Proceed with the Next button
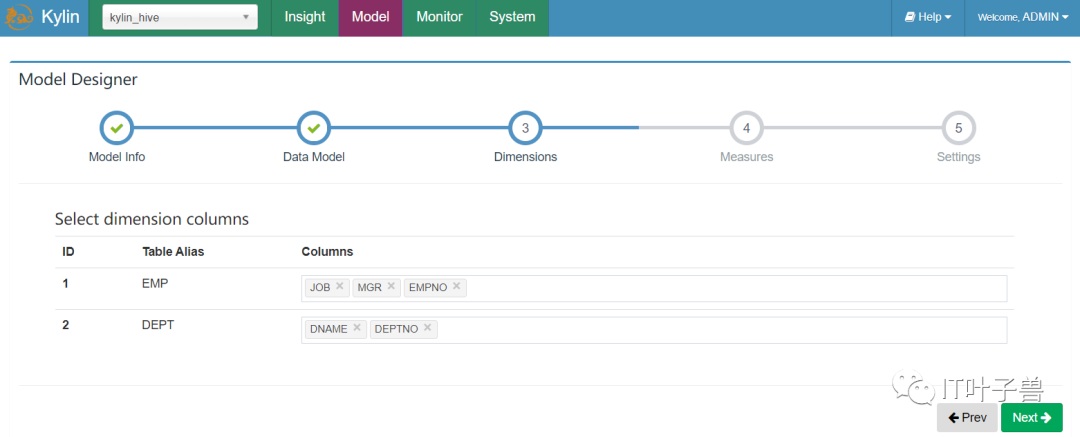Image resolution: width=1080 pixels, height=437 pixels. point(1032,418)
